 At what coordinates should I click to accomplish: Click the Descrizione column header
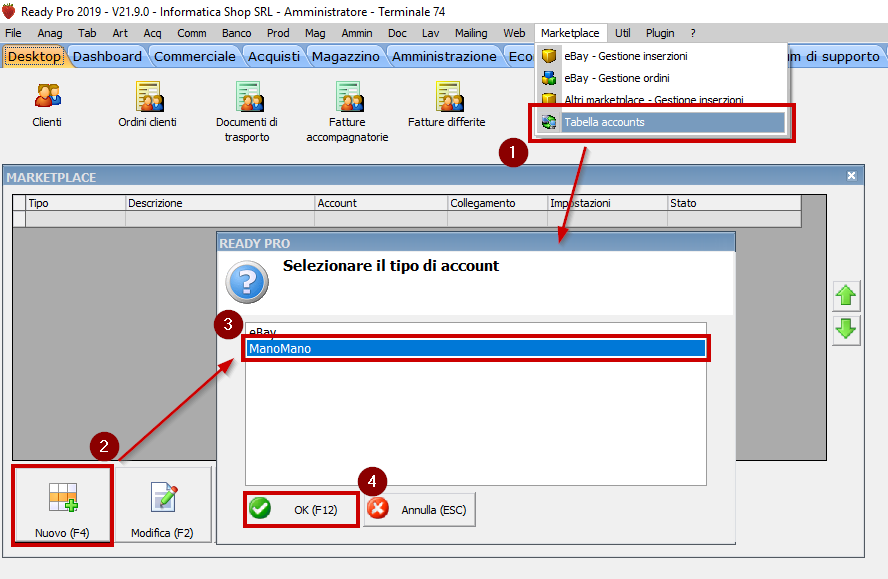(x=220, y=203)
